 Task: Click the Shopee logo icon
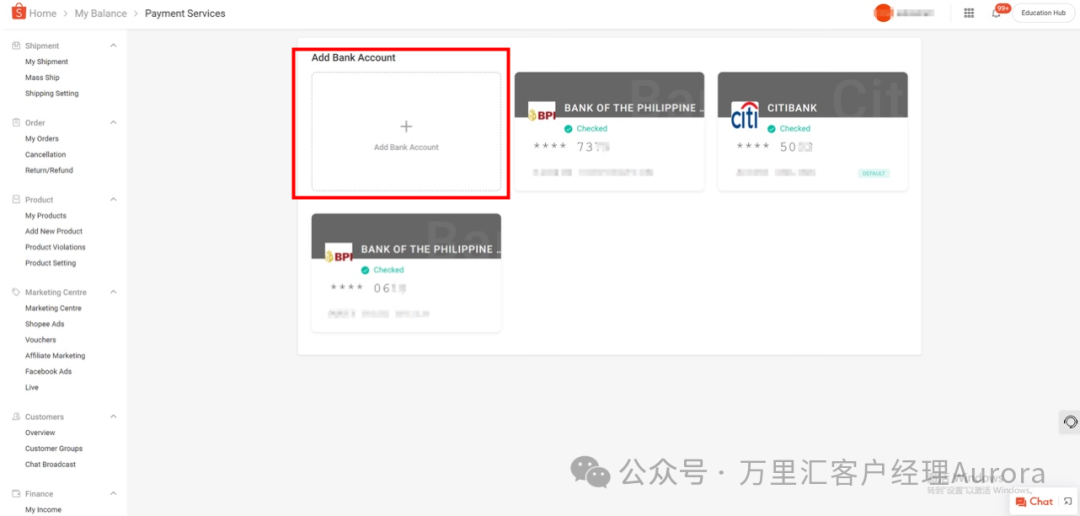coord(19,12)
